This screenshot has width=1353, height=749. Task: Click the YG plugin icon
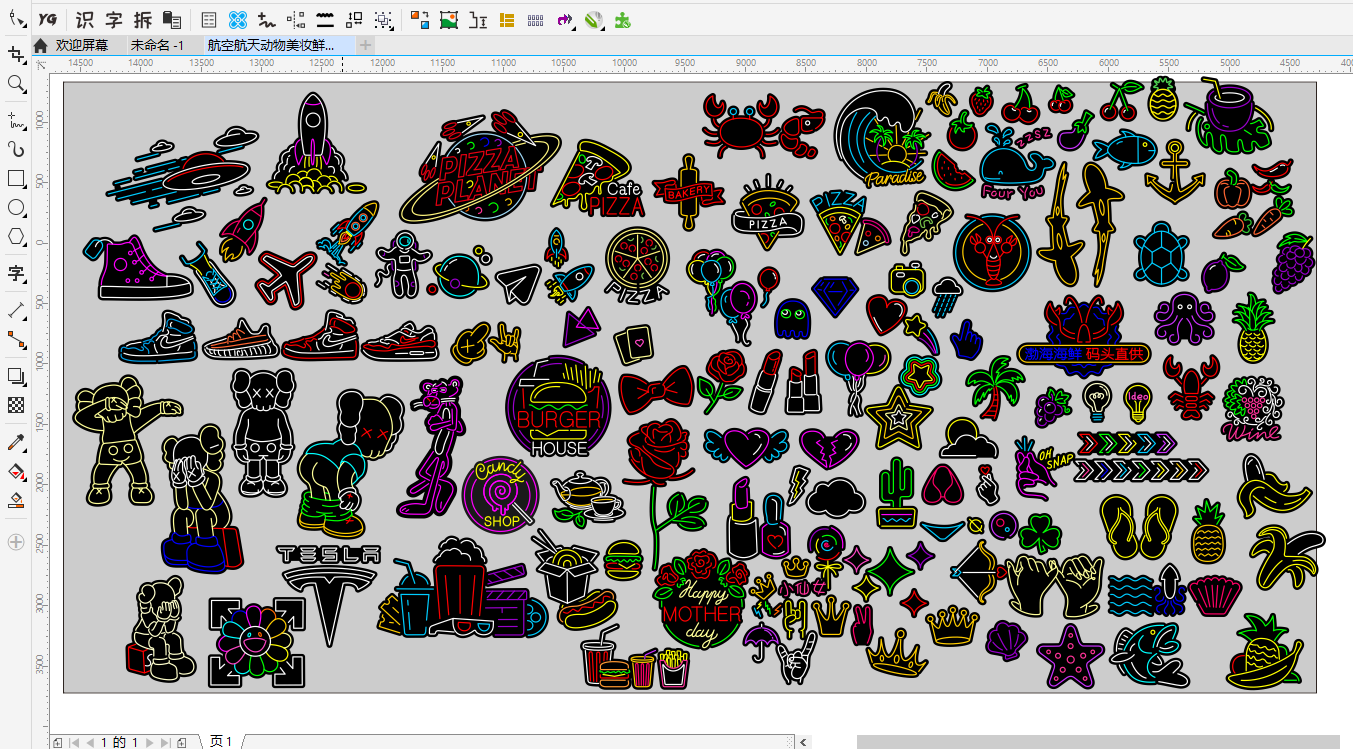pyautogui.click(x=48, y=19)
